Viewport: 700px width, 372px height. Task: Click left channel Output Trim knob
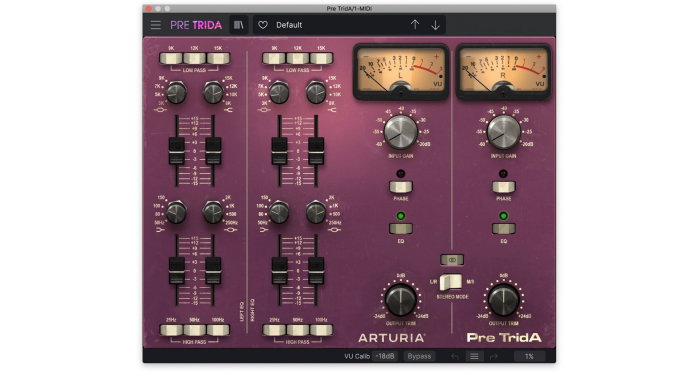coord(400,300)
